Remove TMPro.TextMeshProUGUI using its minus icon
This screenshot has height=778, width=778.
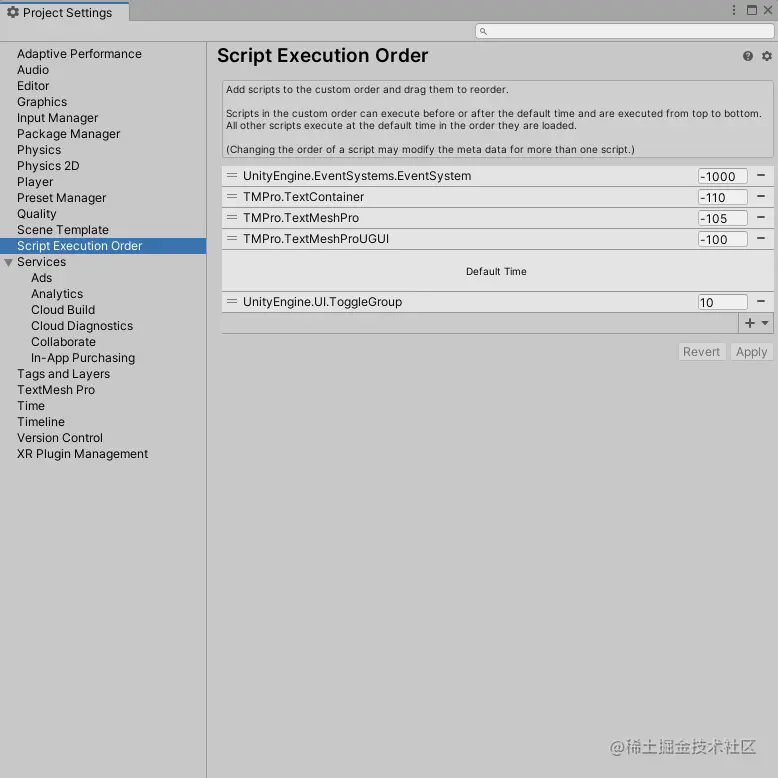761,238
